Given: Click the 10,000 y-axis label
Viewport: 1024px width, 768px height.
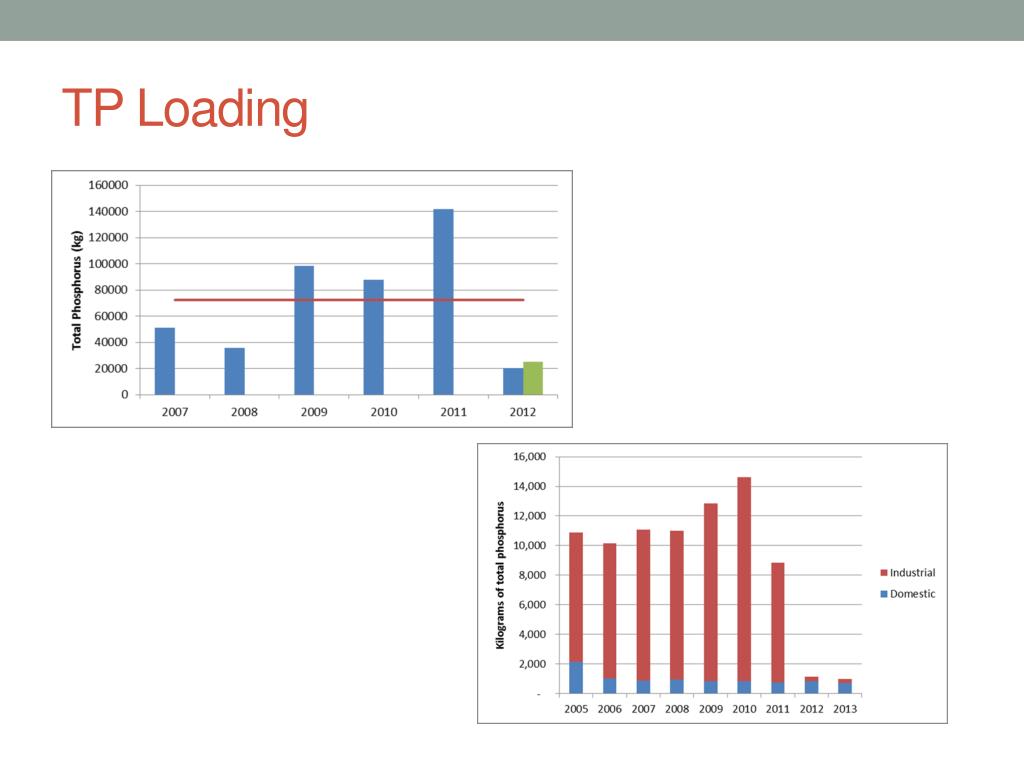Looking at the screenshot, I should pyautogui.click(x=529, y=545).
